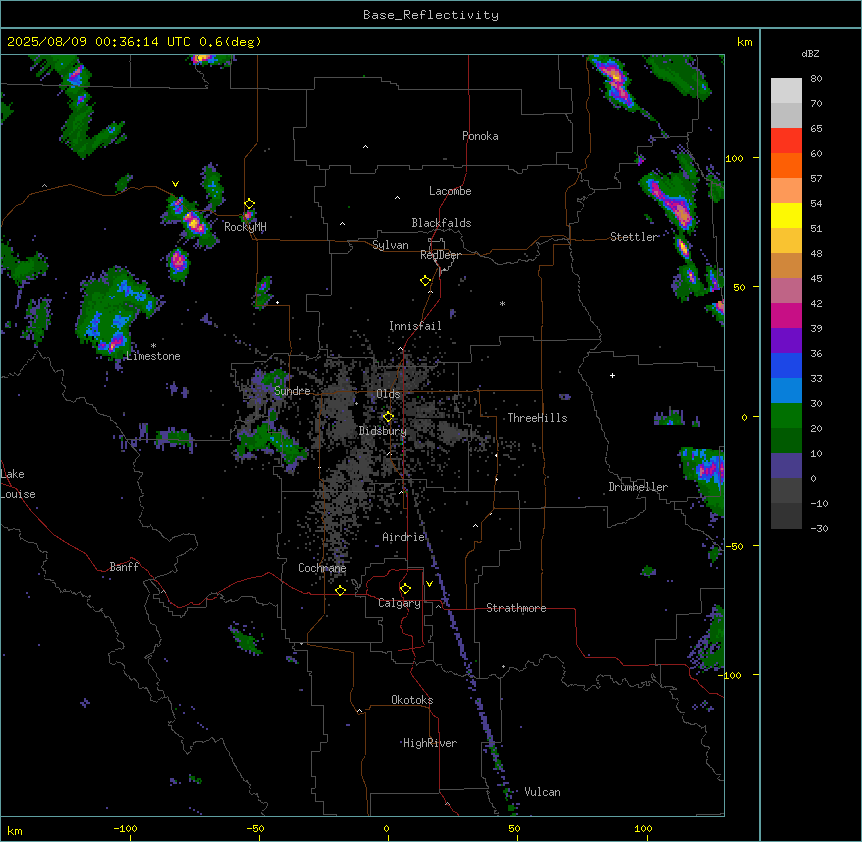Click the yellow diamond marker between Olds and Didsbury

pyautogui.click(x=389, y=417)
